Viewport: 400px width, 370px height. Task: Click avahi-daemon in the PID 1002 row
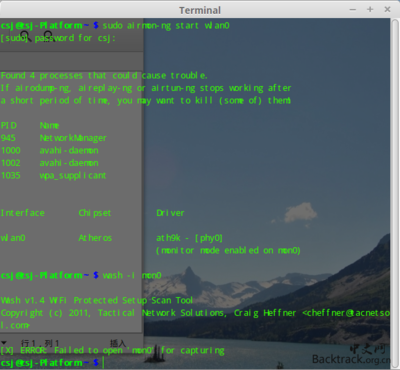69,163
